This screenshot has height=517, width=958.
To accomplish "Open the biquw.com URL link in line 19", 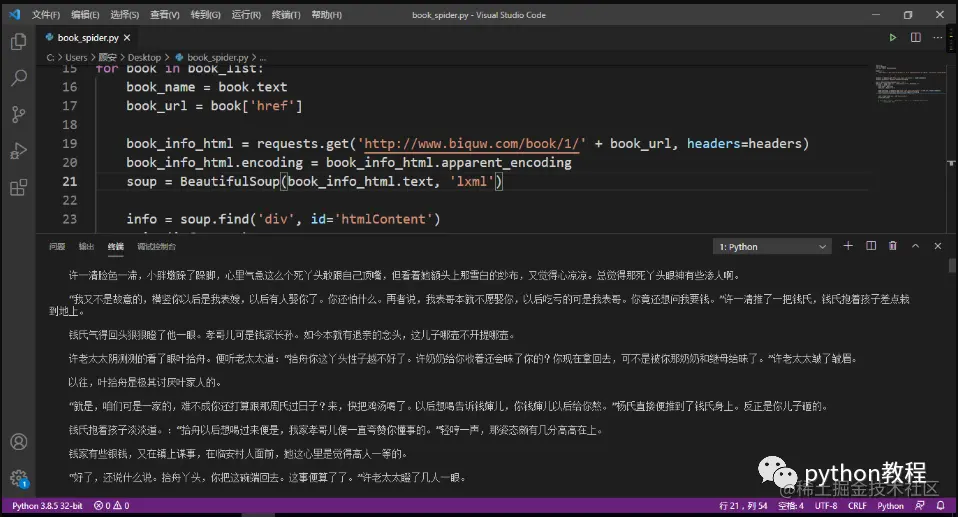I will coord(472,144).
